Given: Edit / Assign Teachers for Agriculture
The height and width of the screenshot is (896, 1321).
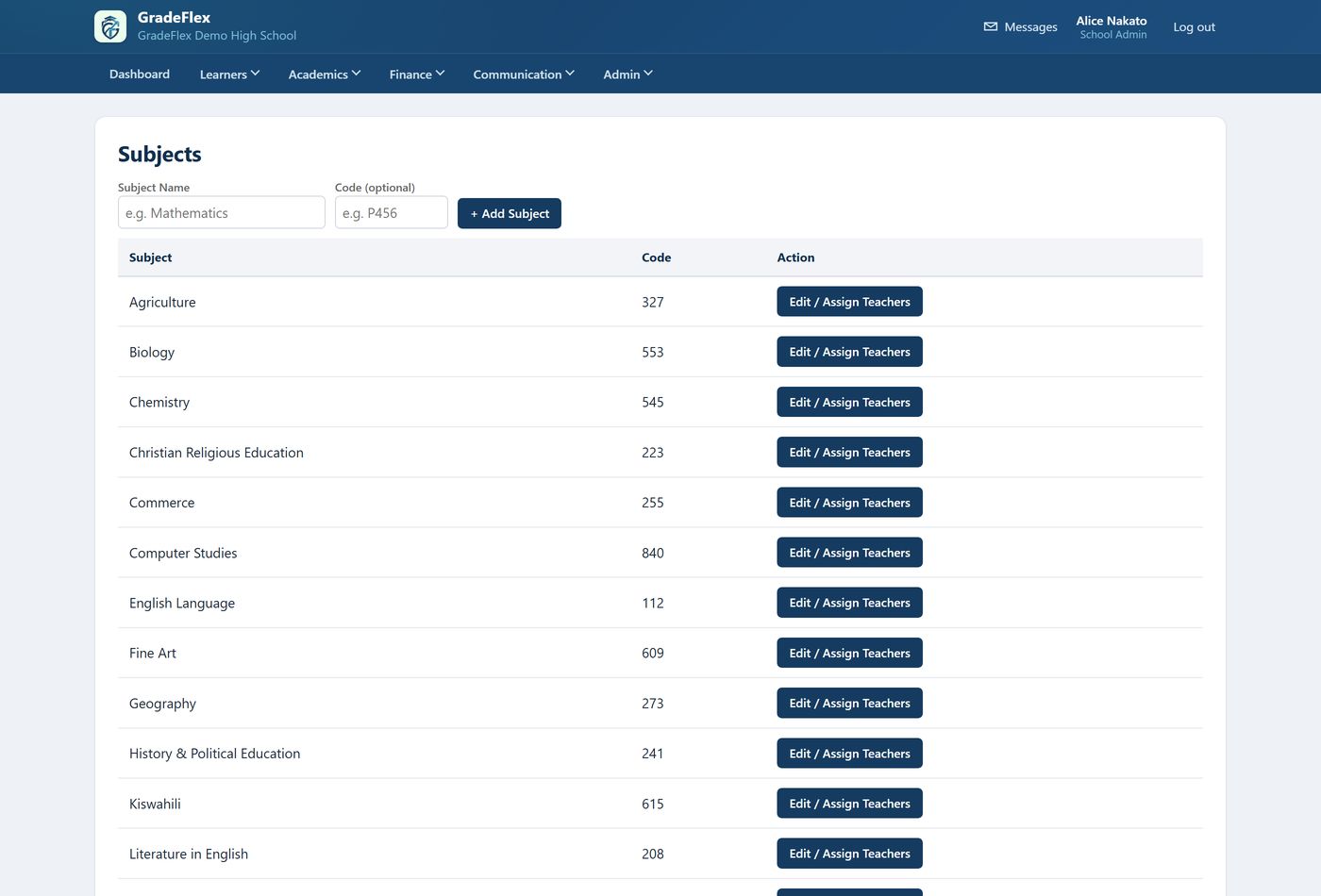Looking at the screenshot, I should (849, 302).
